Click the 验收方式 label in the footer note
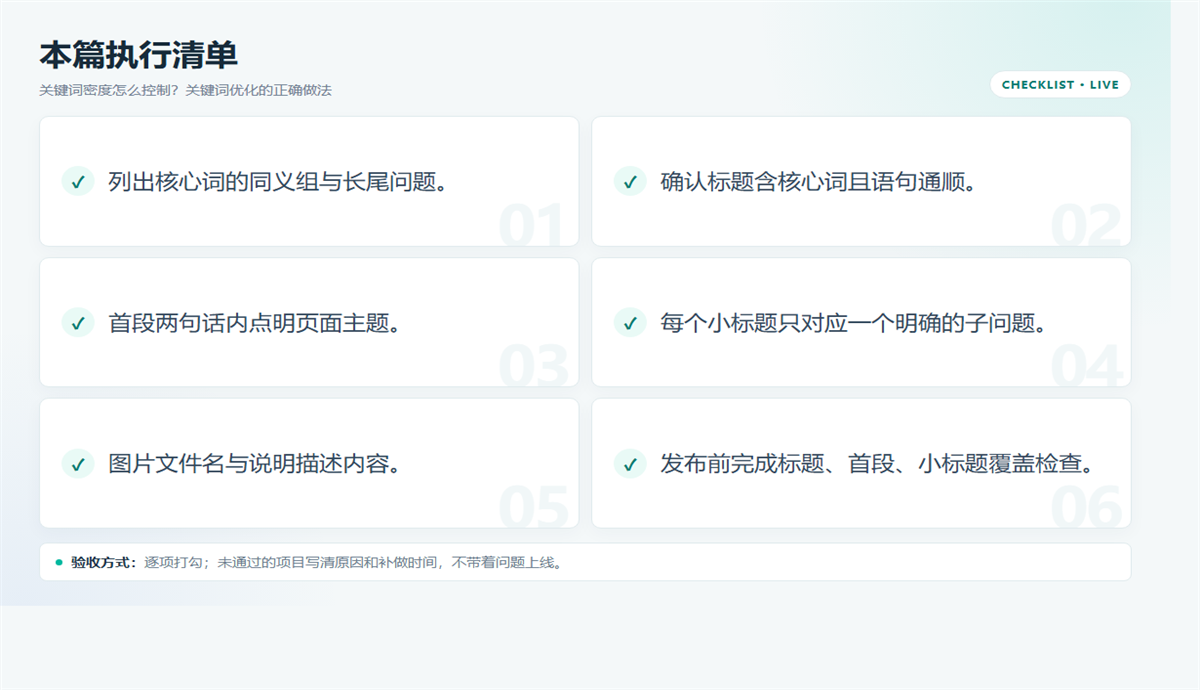 pos(104,562)
